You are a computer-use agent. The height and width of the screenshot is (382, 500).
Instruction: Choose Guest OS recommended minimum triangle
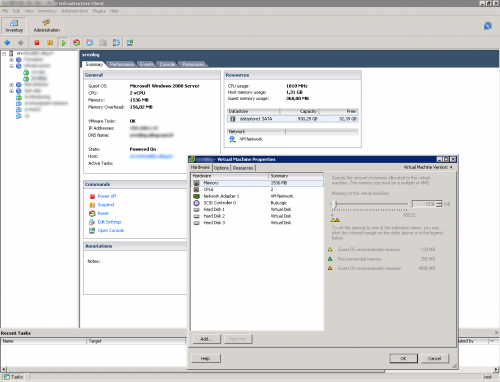pos(330,249)
